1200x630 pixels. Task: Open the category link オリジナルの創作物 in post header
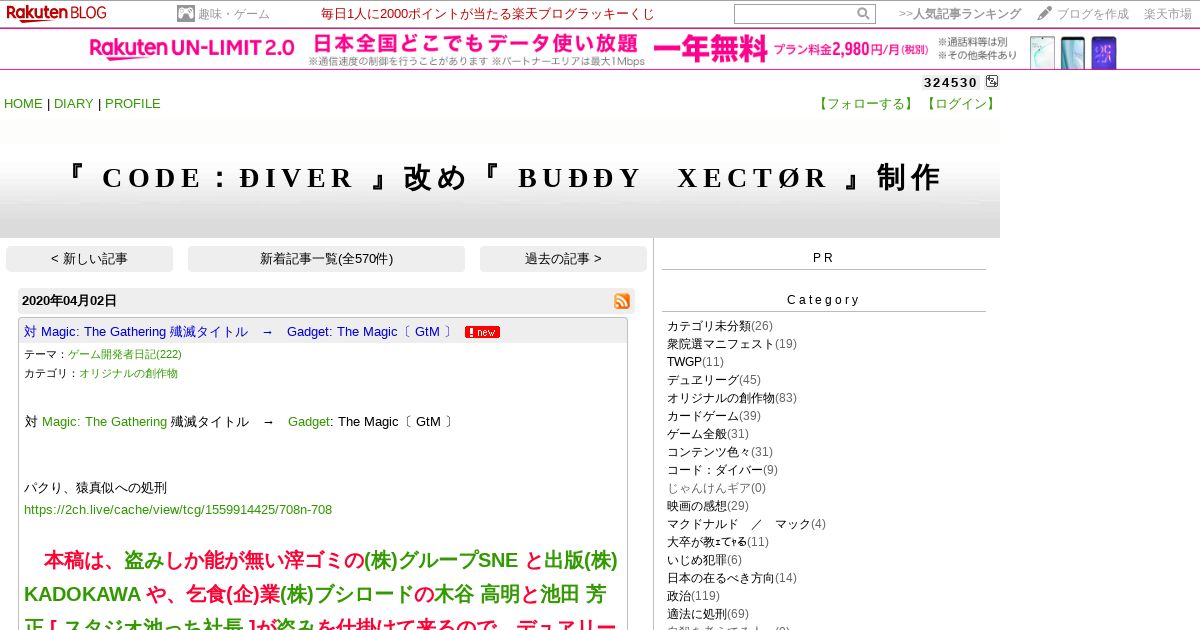point(128,373)
